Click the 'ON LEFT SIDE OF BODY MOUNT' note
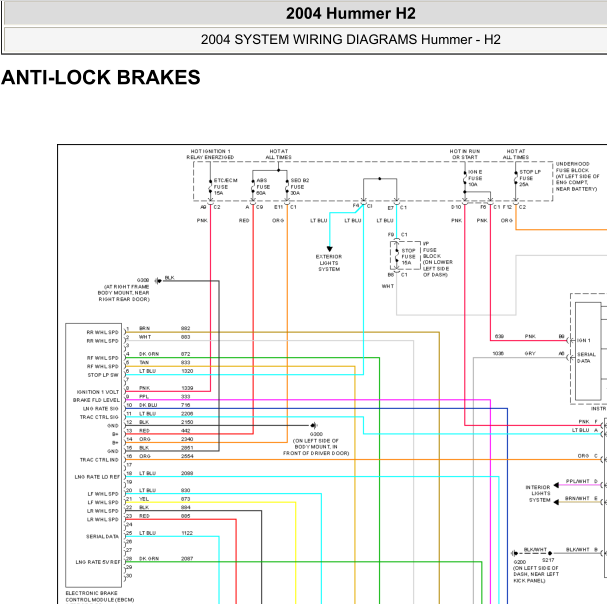 pyautogui.click(x=316, y=447)
